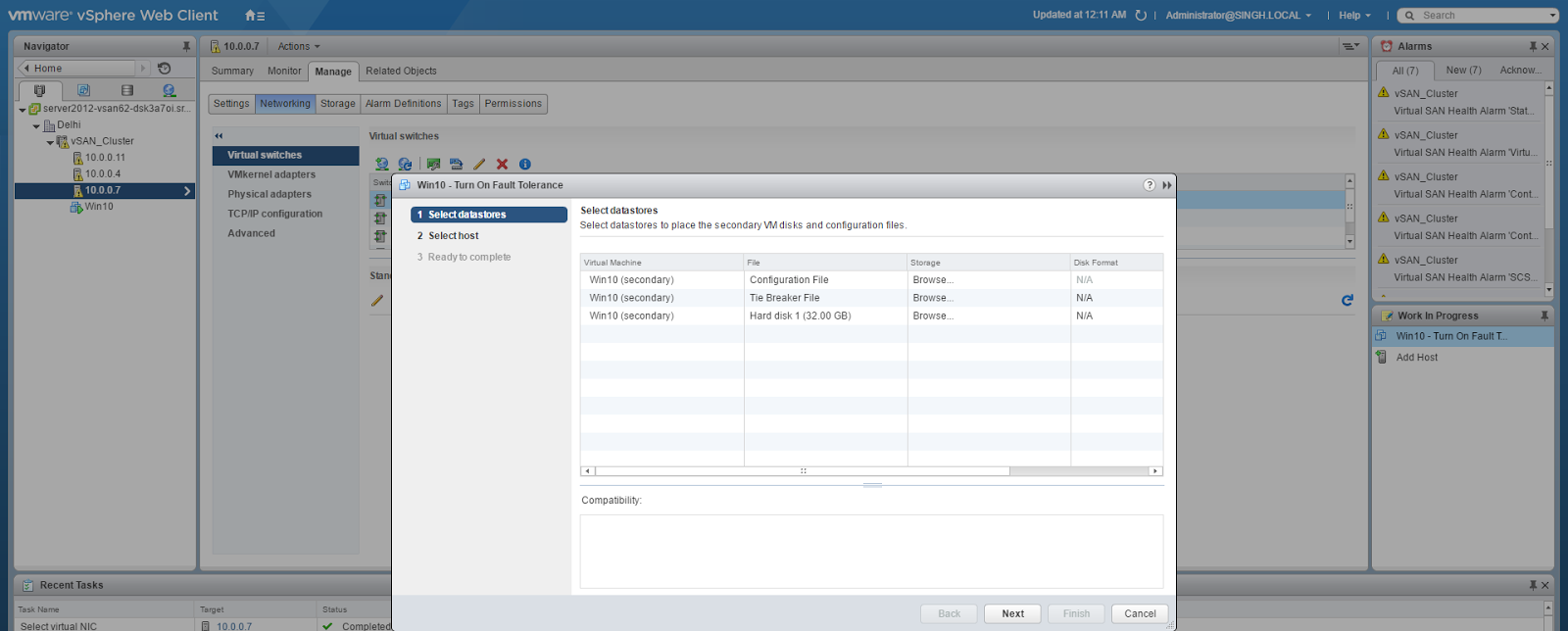The width and height of the screenshot is (1568, 631).
Task: Browse storage for Tie Breaker File
Action: pos(932,298)
